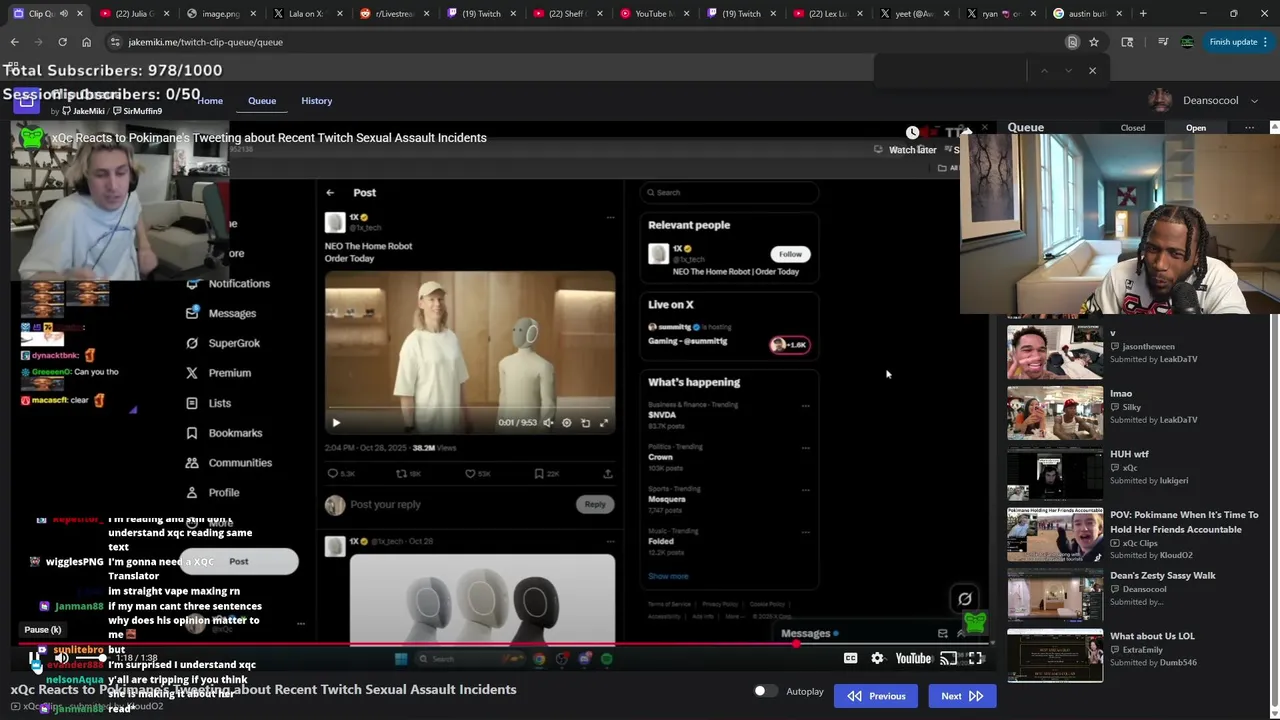The image size is (1280, 720).
Task: Cast the video with the player's cast icon
Action: (948, 658)
